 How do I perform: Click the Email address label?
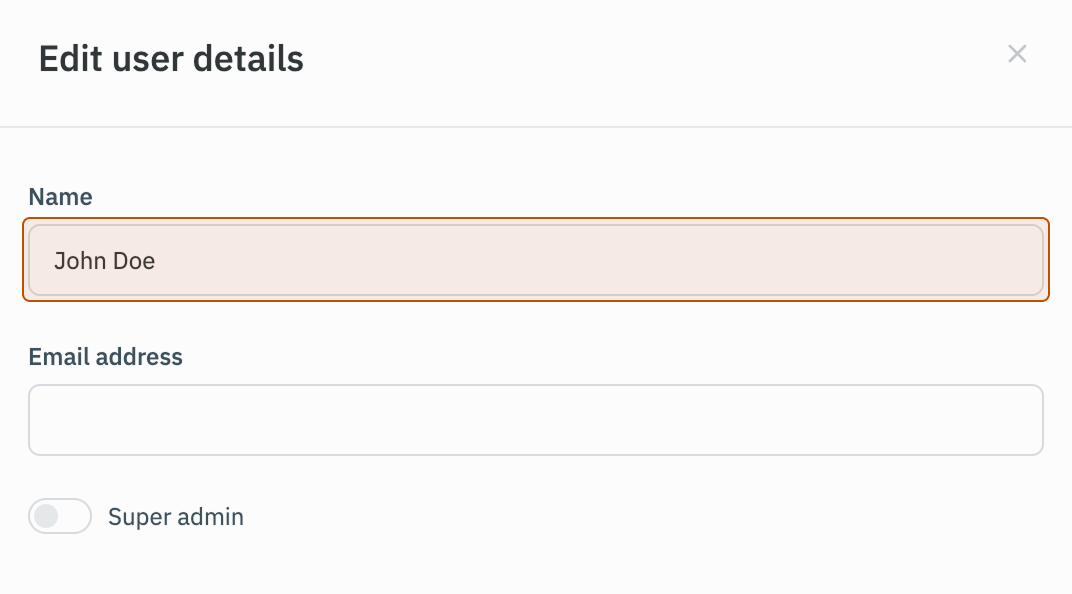[105, 357]
